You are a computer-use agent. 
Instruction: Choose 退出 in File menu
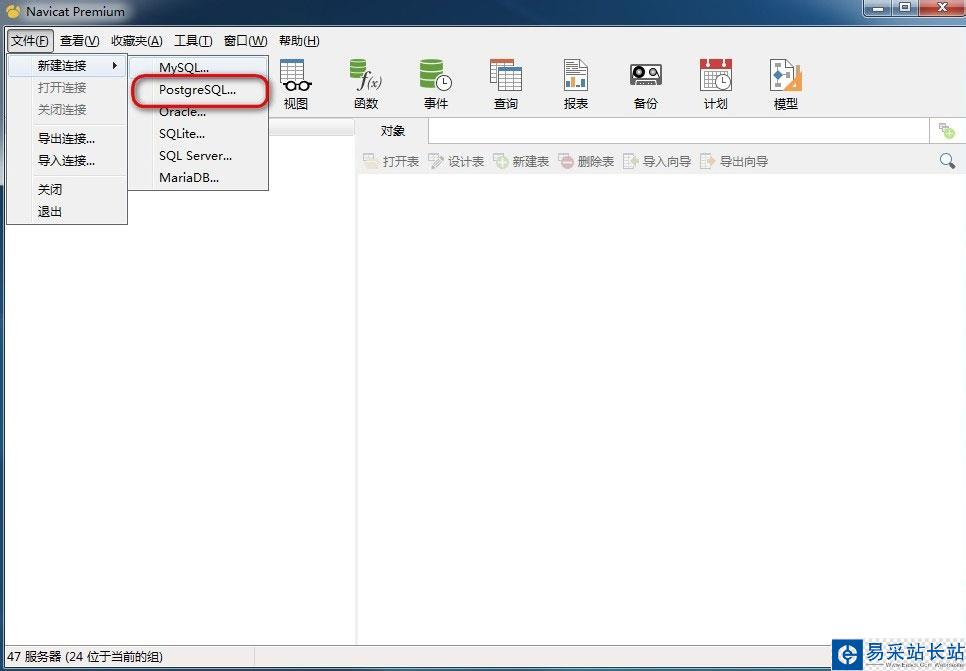[x=67, y=211]
